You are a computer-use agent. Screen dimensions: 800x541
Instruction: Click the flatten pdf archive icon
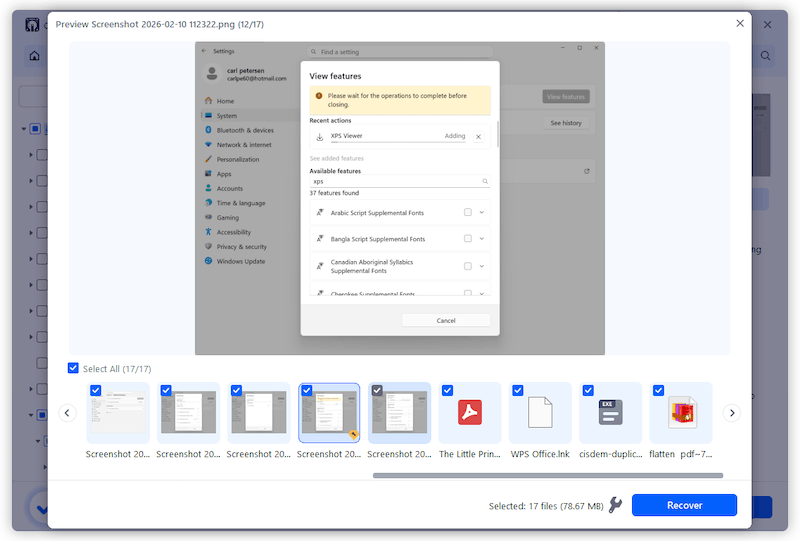tap(682, 412)
